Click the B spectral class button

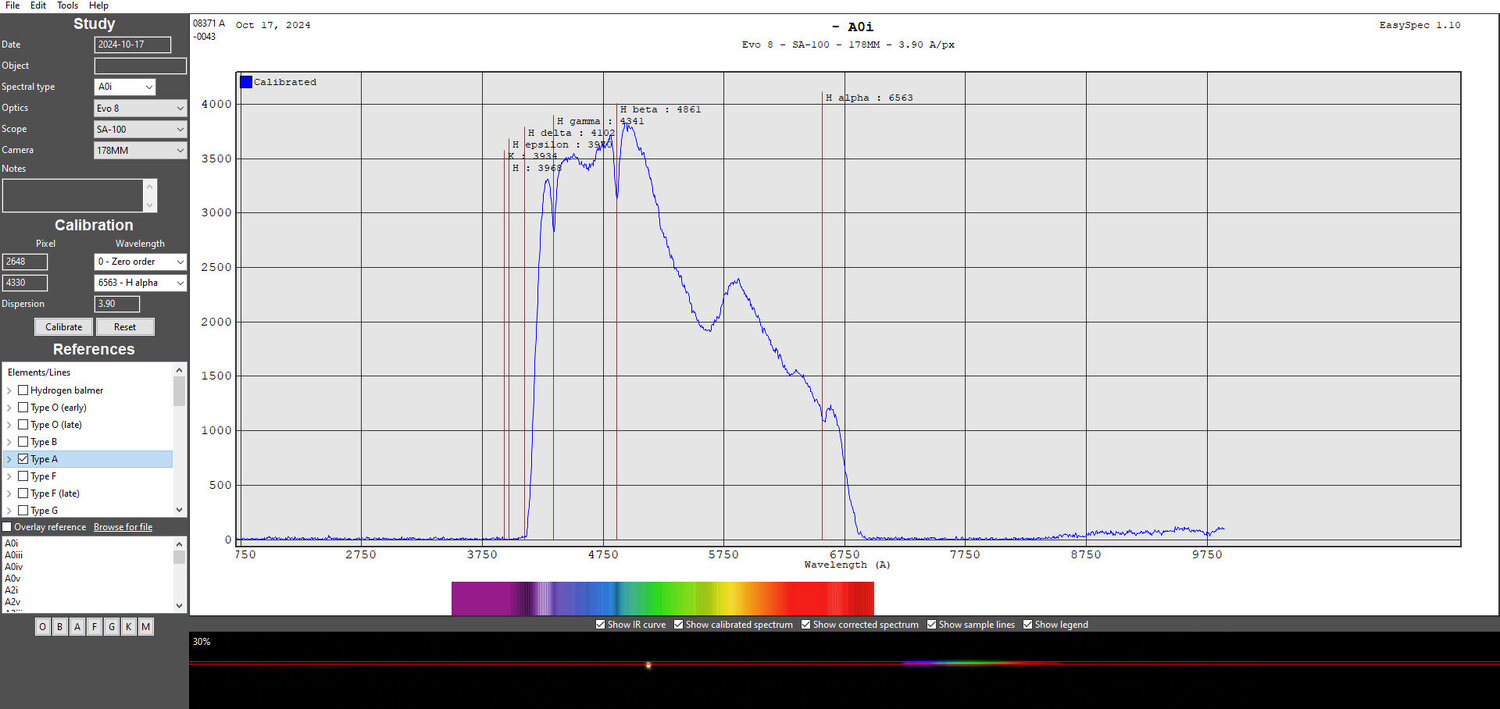[x=60, y=627]
